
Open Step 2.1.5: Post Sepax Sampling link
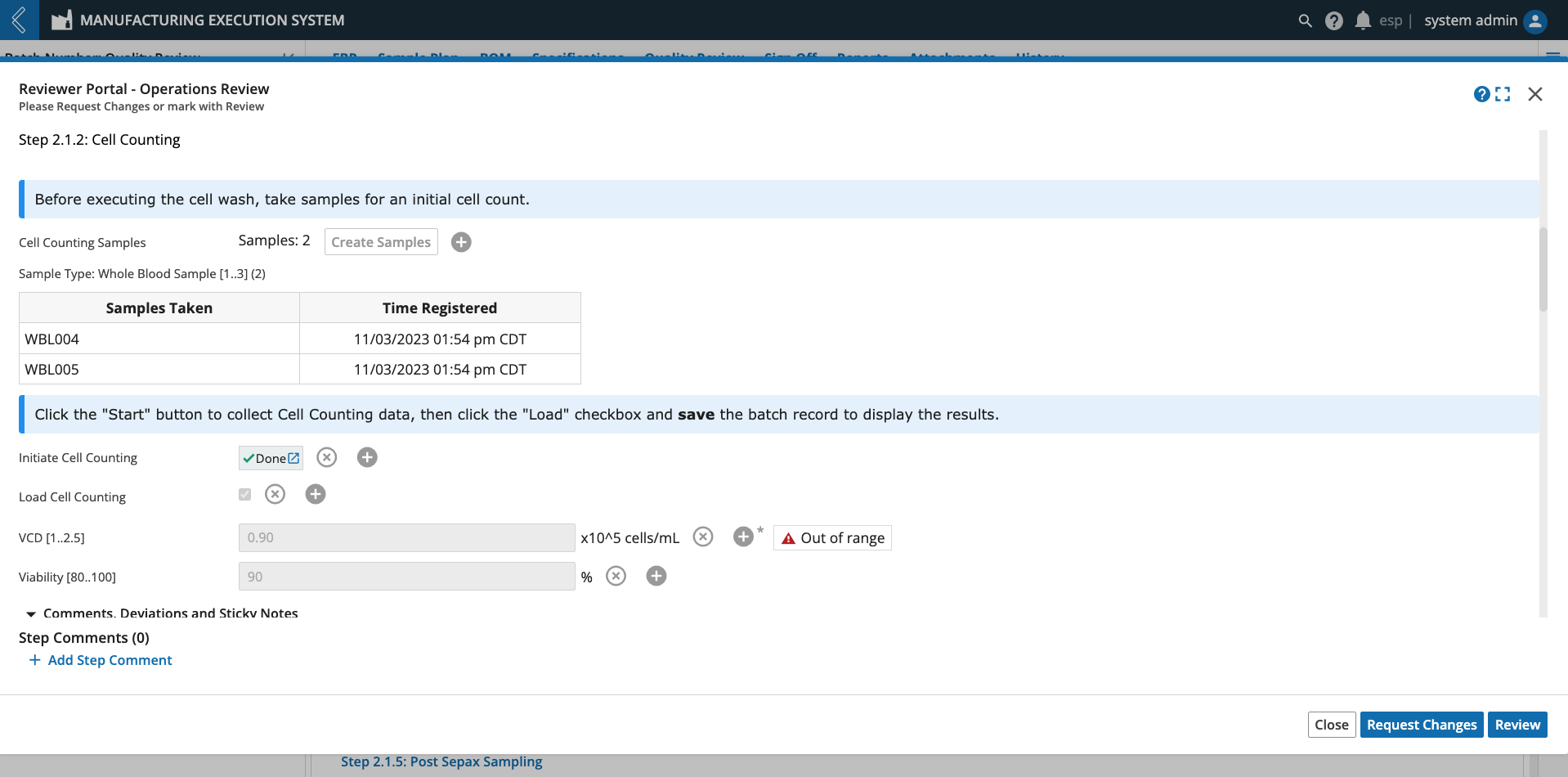441,761
